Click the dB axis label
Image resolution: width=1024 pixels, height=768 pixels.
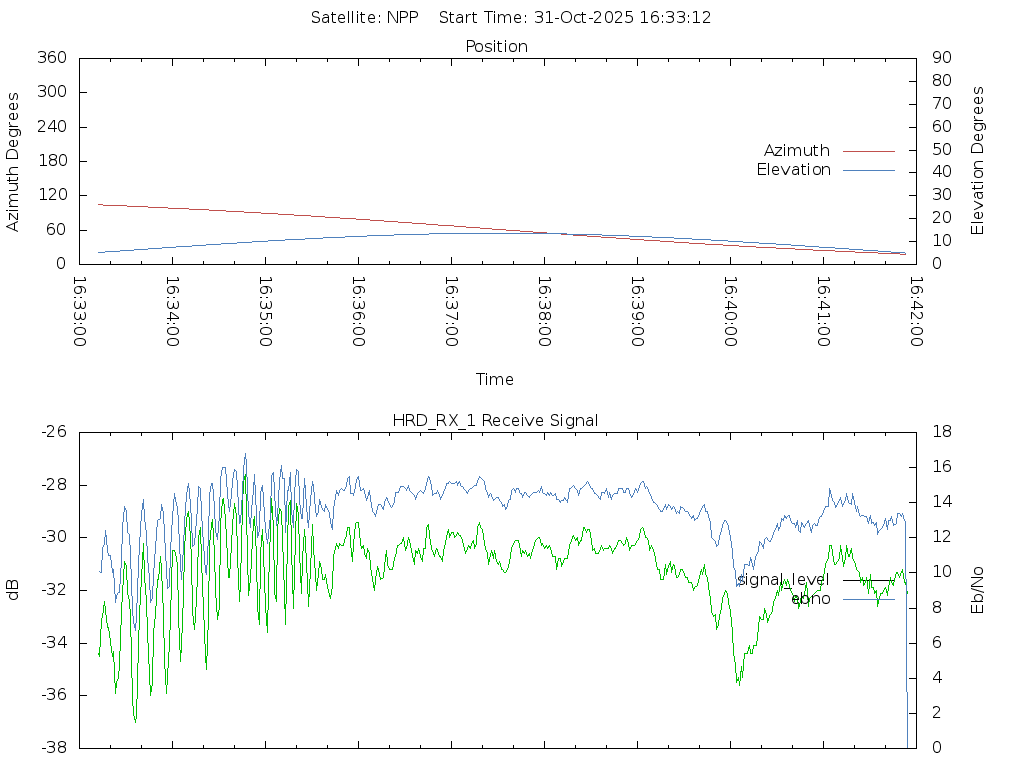coord(14,590)
